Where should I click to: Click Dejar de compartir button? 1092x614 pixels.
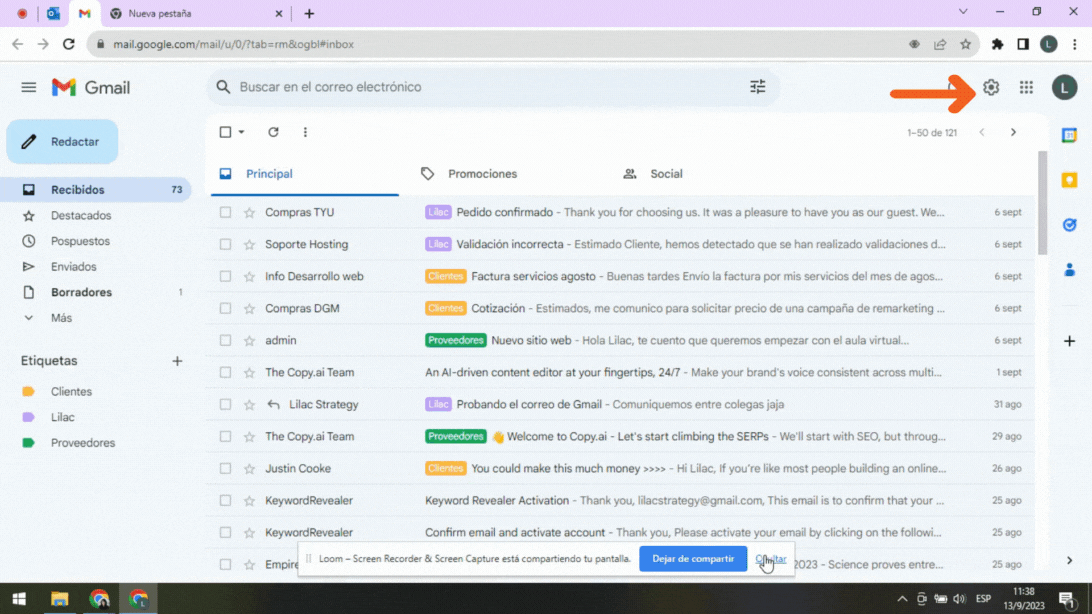pyautogui.click(x=692, y=559)
